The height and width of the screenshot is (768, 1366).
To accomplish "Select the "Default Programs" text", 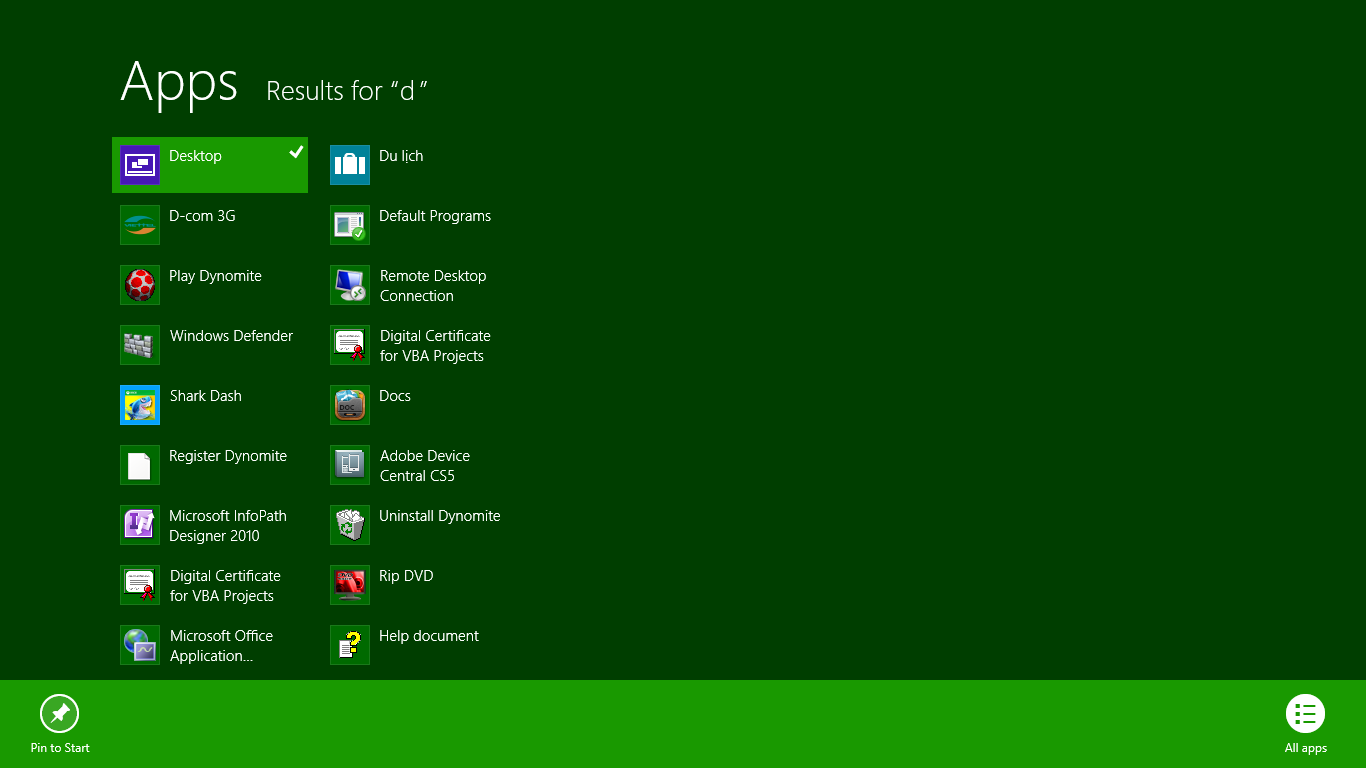I will coord(435,216).
